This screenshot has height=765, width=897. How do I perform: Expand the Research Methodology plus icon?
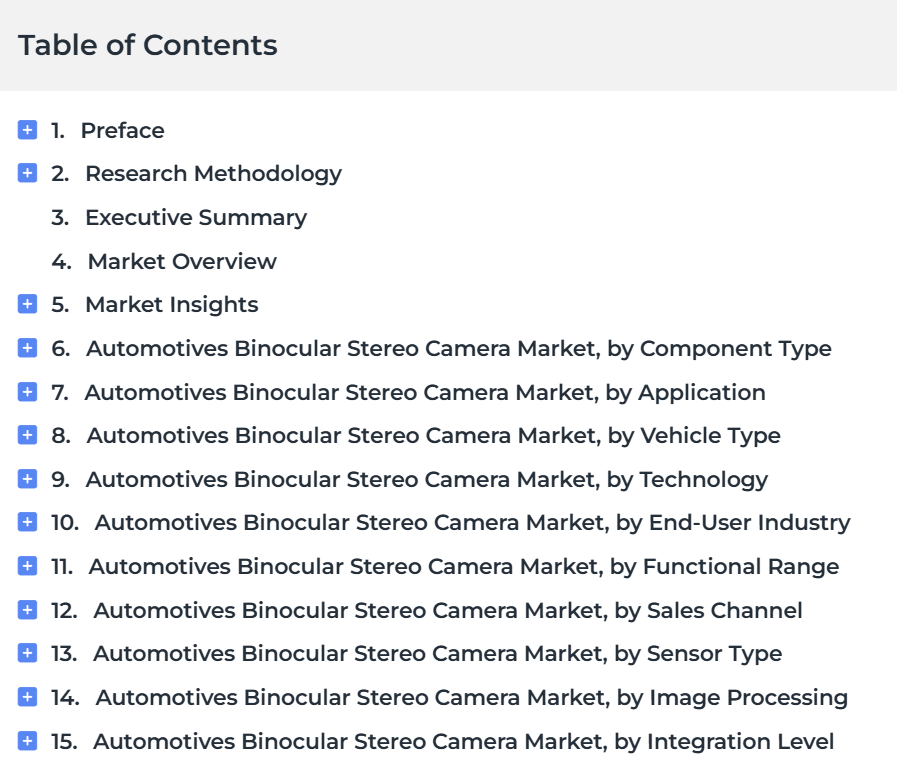point(27,173)
